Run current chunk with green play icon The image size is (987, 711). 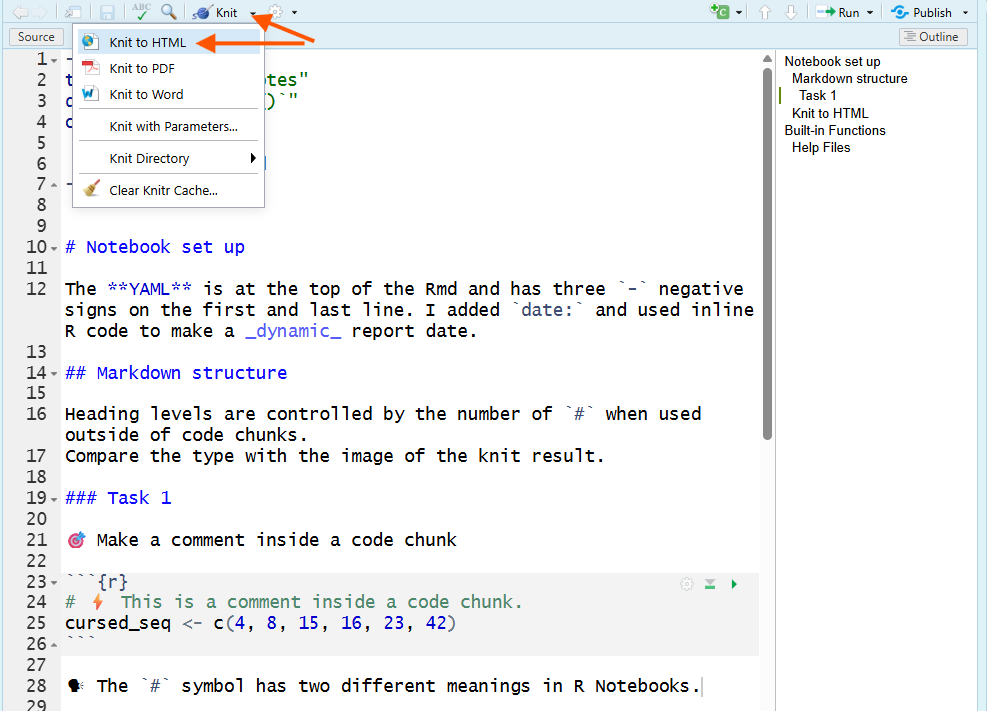tap(734, 584)
